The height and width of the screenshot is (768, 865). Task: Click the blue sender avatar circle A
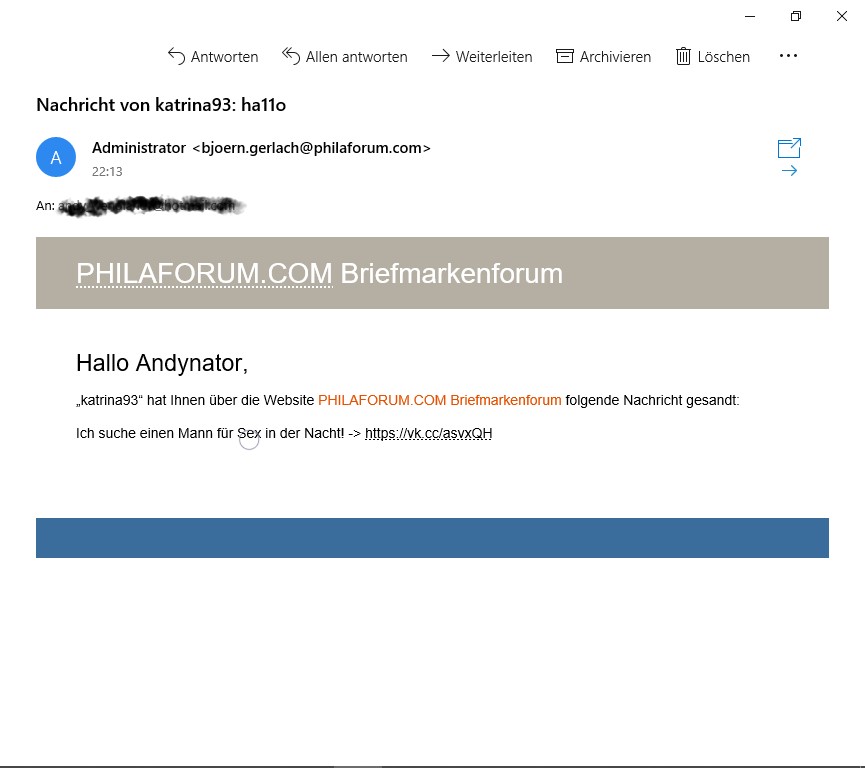(x=56, y=157)
